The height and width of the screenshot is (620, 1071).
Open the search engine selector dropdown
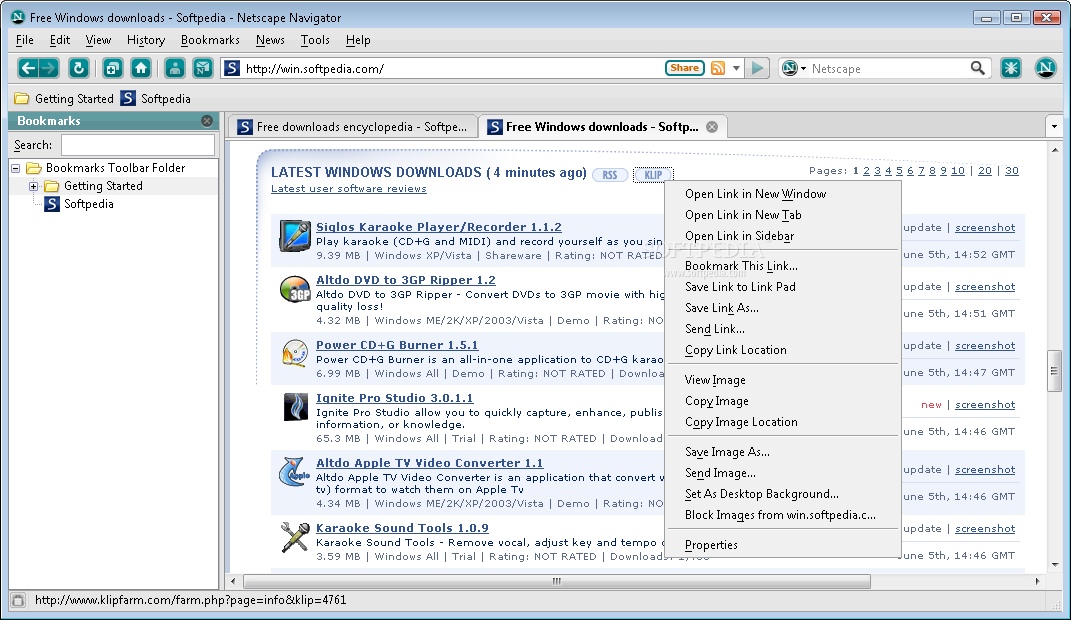[794, 68]
